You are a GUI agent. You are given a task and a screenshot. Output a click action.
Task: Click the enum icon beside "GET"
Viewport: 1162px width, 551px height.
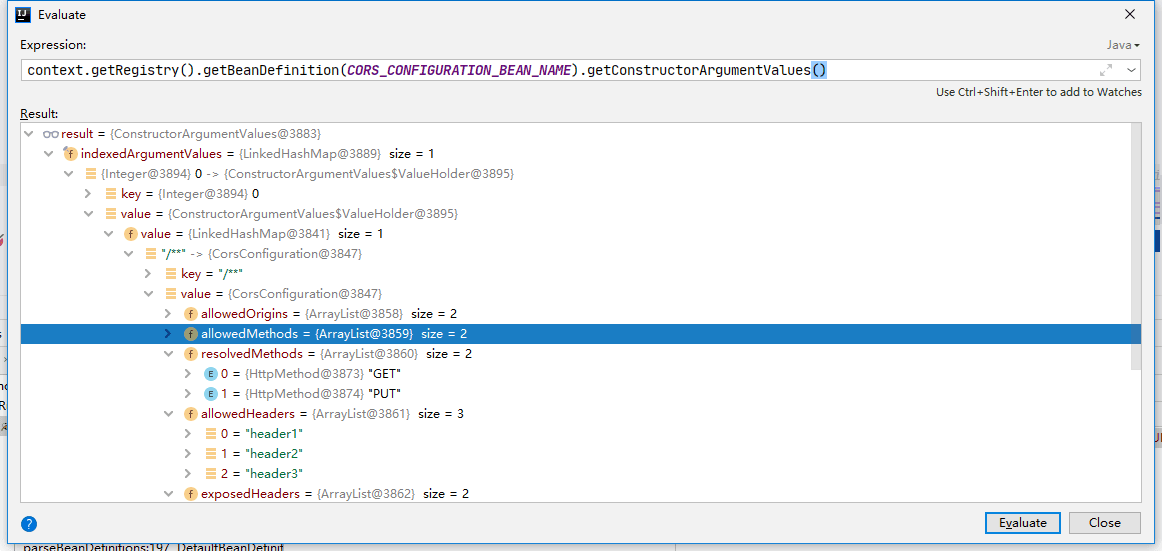[x=210, y=374]
